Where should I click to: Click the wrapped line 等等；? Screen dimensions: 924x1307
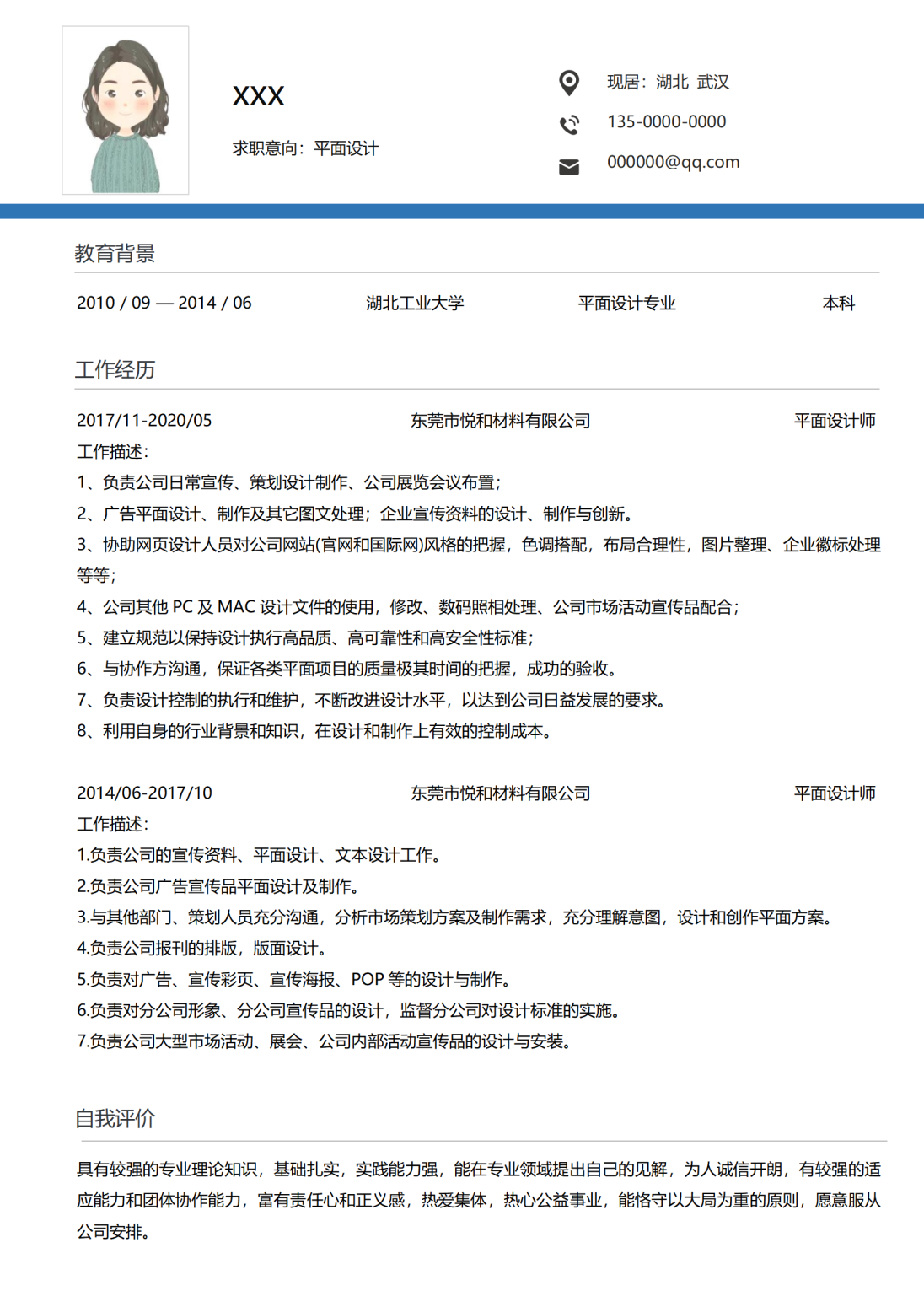click(x=97, y=575)
